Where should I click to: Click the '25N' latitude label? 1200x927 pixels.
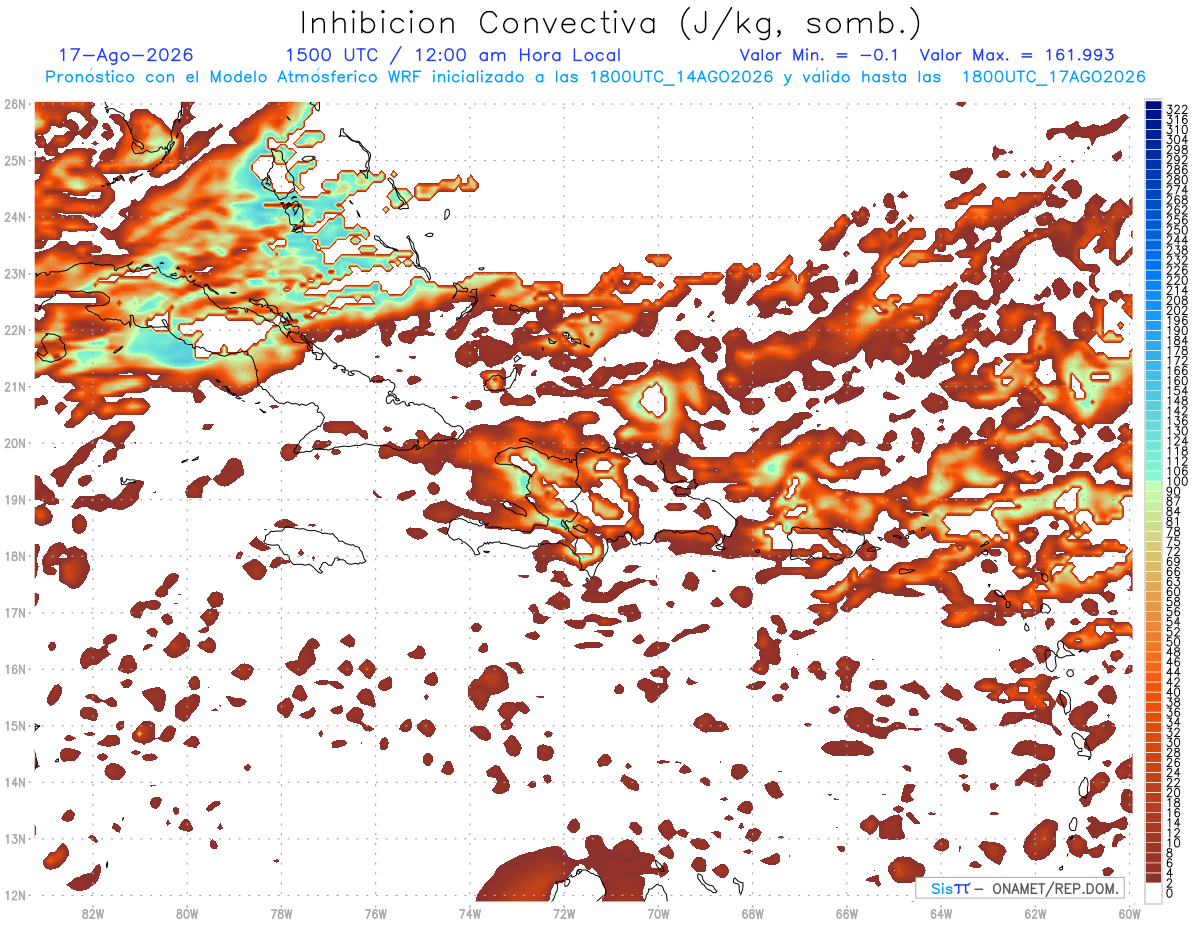(14, 160)
